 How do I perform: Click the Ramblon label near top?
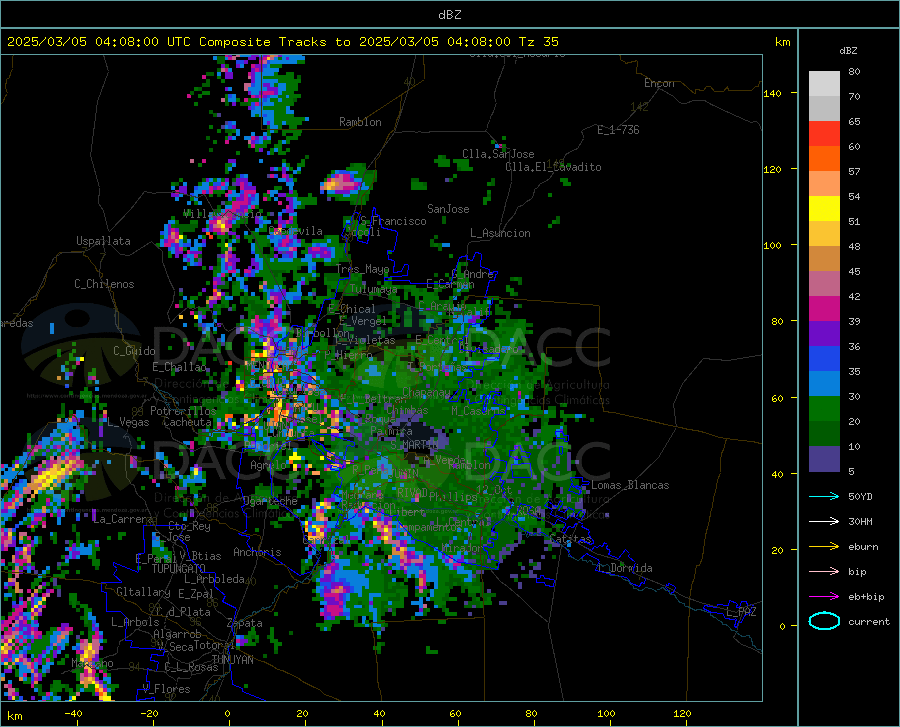tap(360, 122)
